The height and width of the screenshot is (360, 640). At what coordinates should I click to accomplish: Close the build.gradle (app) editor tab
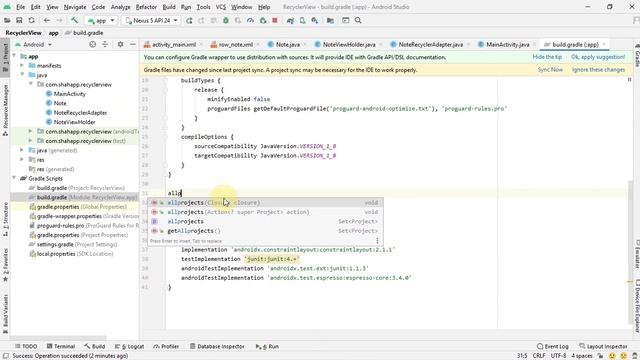click(x=604, y=44)
